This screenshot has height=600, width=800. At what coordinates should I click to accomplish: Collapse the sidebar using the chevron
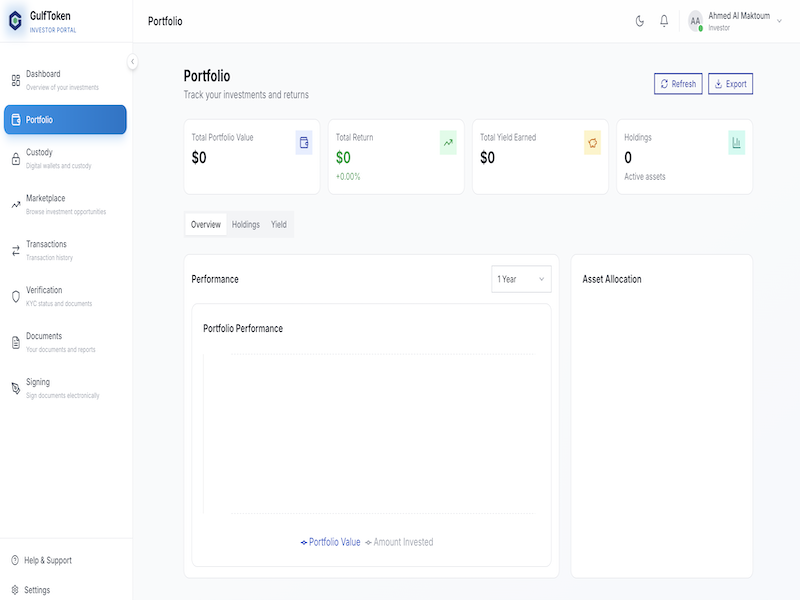tap(133, 61)
